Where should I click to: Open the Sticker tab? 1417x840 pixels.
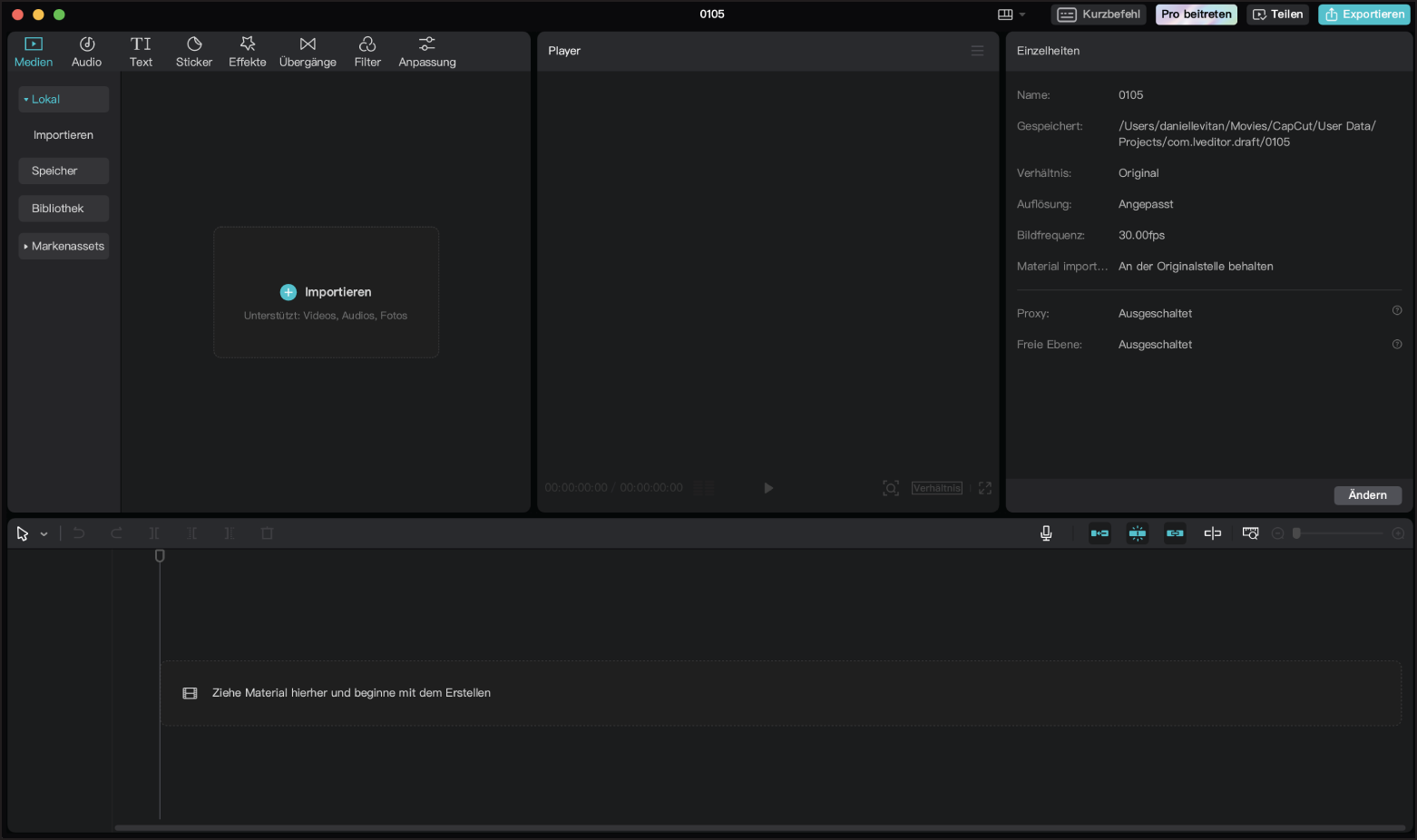pos(194,52)
